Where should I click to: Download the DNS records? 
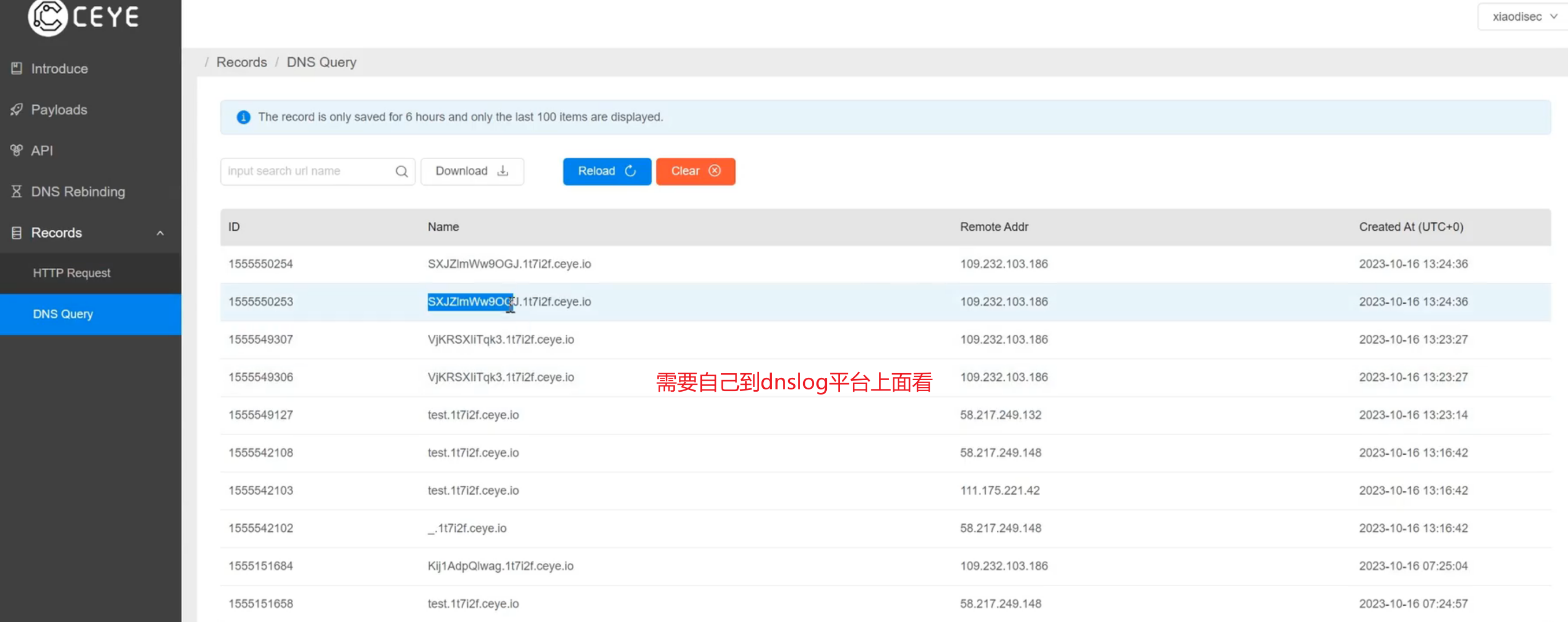pos(472,171)
